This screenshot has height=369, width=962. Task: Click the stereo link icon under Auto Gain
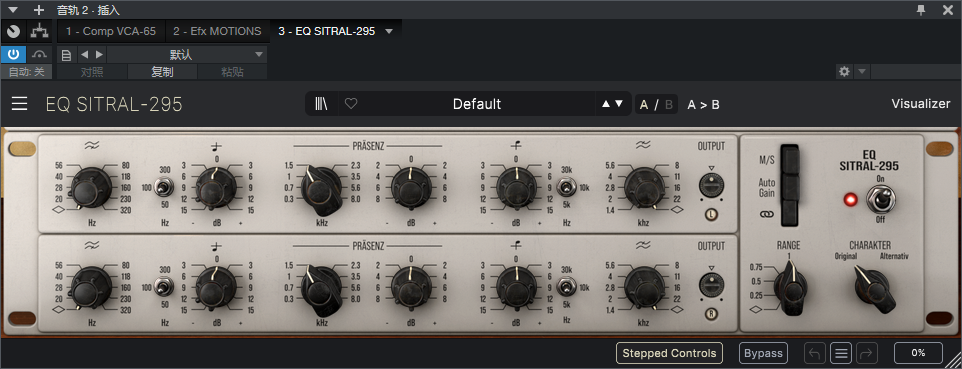[766, 214]
